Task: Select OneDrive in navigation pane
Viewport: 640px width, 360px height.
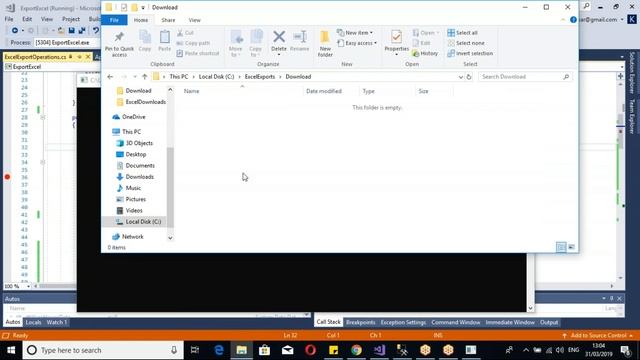Action: (x=129, y=117)
